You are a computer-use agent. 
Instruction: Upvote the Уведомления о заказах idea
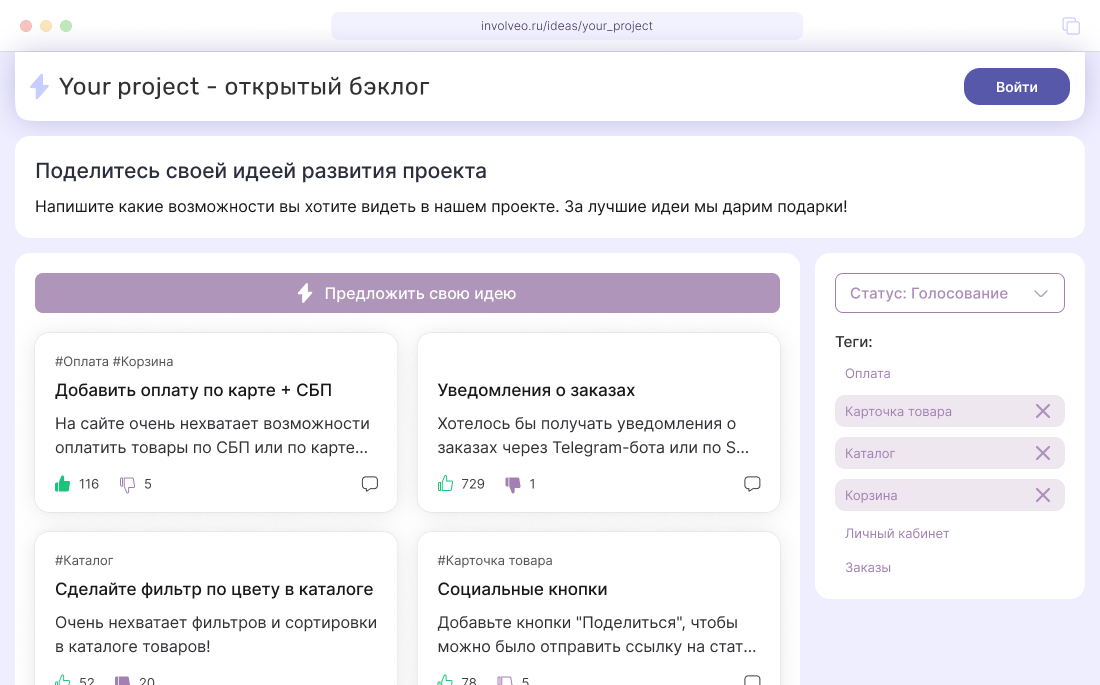446,484
